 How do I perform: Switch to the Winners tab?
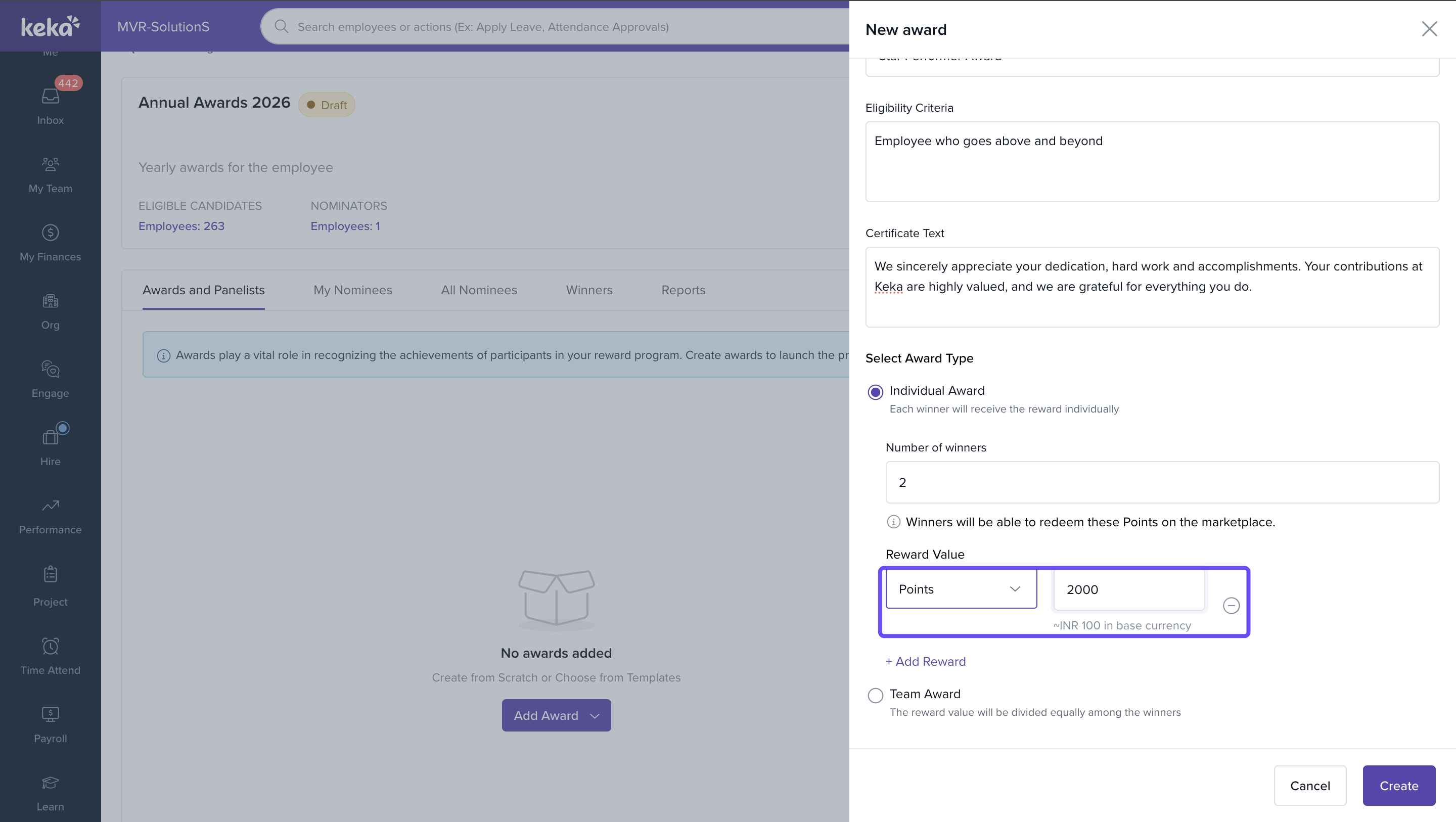pyautogui.click(x=589, y=290)
